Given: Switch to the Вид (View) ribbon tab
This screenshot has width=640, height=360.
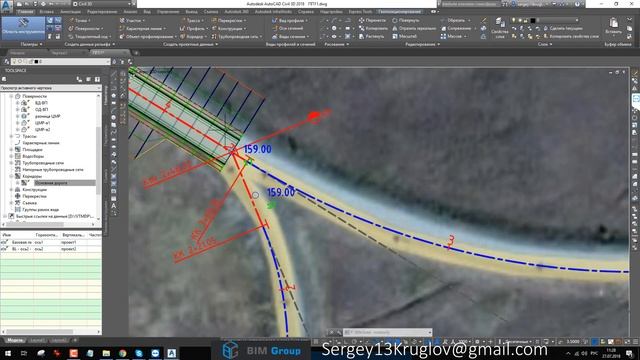Looking at the screenshot, I should click(x=147, y=12).
